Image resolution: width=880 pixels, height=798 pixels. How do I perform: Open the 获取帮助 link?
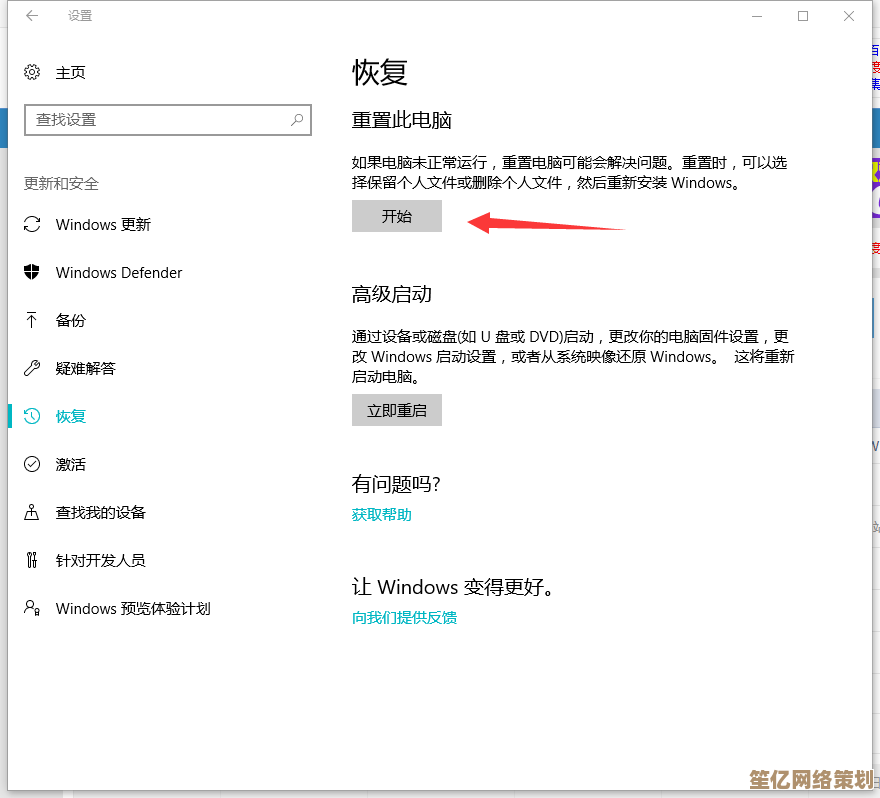pyautogui.click(x=381, y=515)
